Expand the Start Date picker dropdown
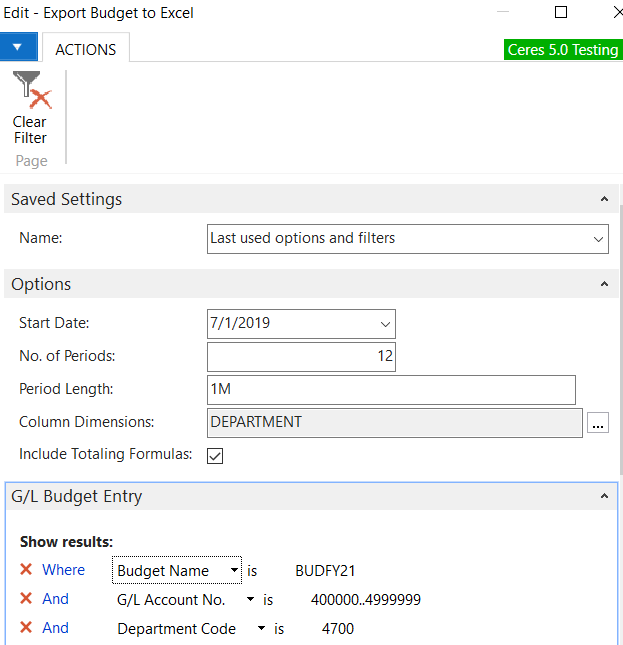Screen dimensions: 623x645 tap(385, 324)
